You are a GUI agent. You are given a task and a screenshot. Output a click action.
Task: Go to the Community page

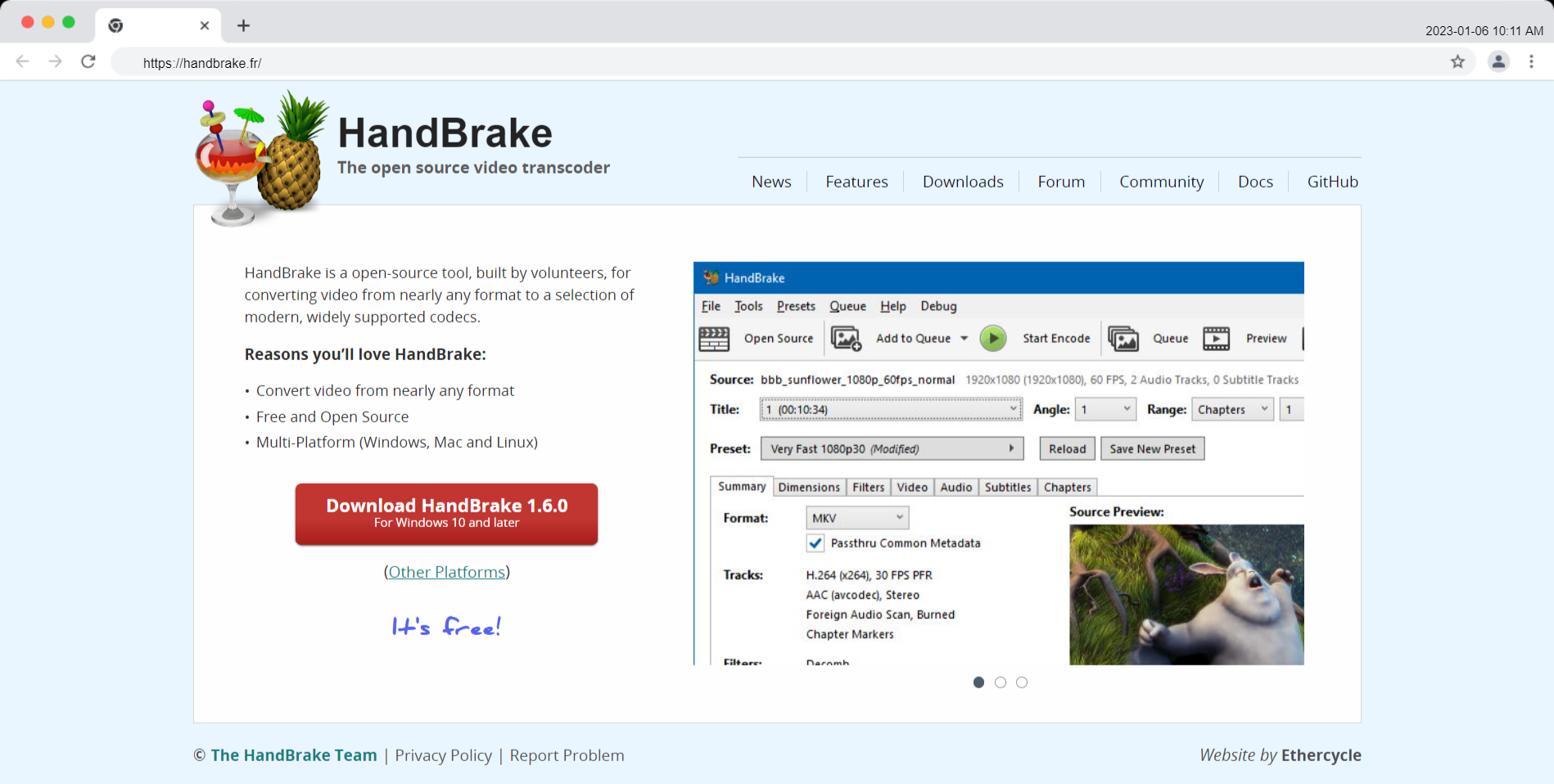[1161, 182]
